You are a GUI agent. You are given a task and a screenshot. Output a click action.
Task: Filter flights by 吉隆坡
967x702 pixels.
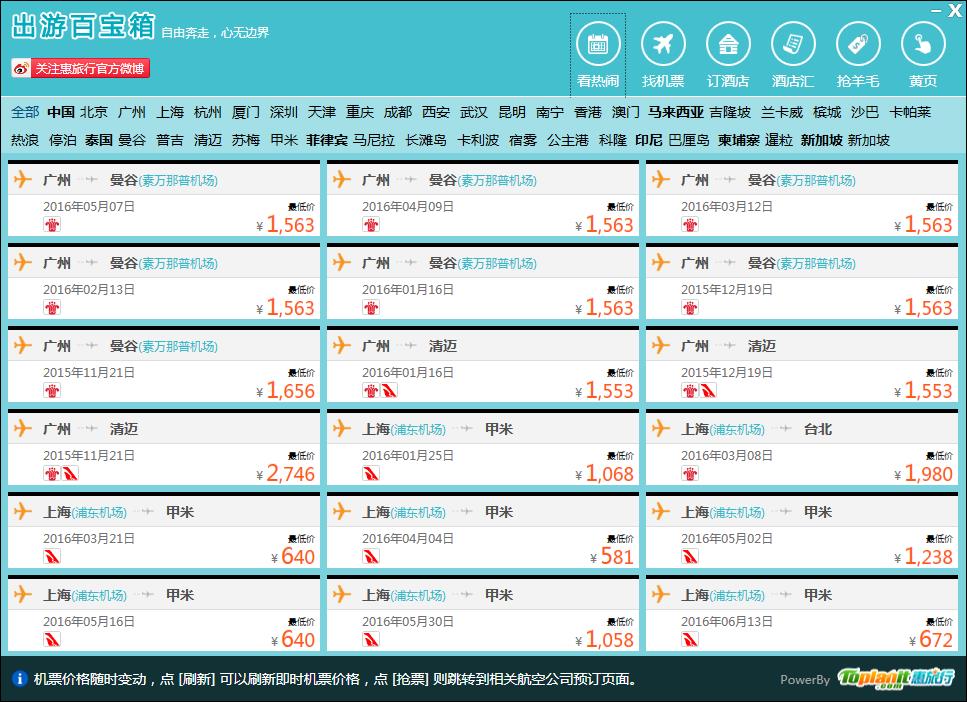tap(730, 112)
